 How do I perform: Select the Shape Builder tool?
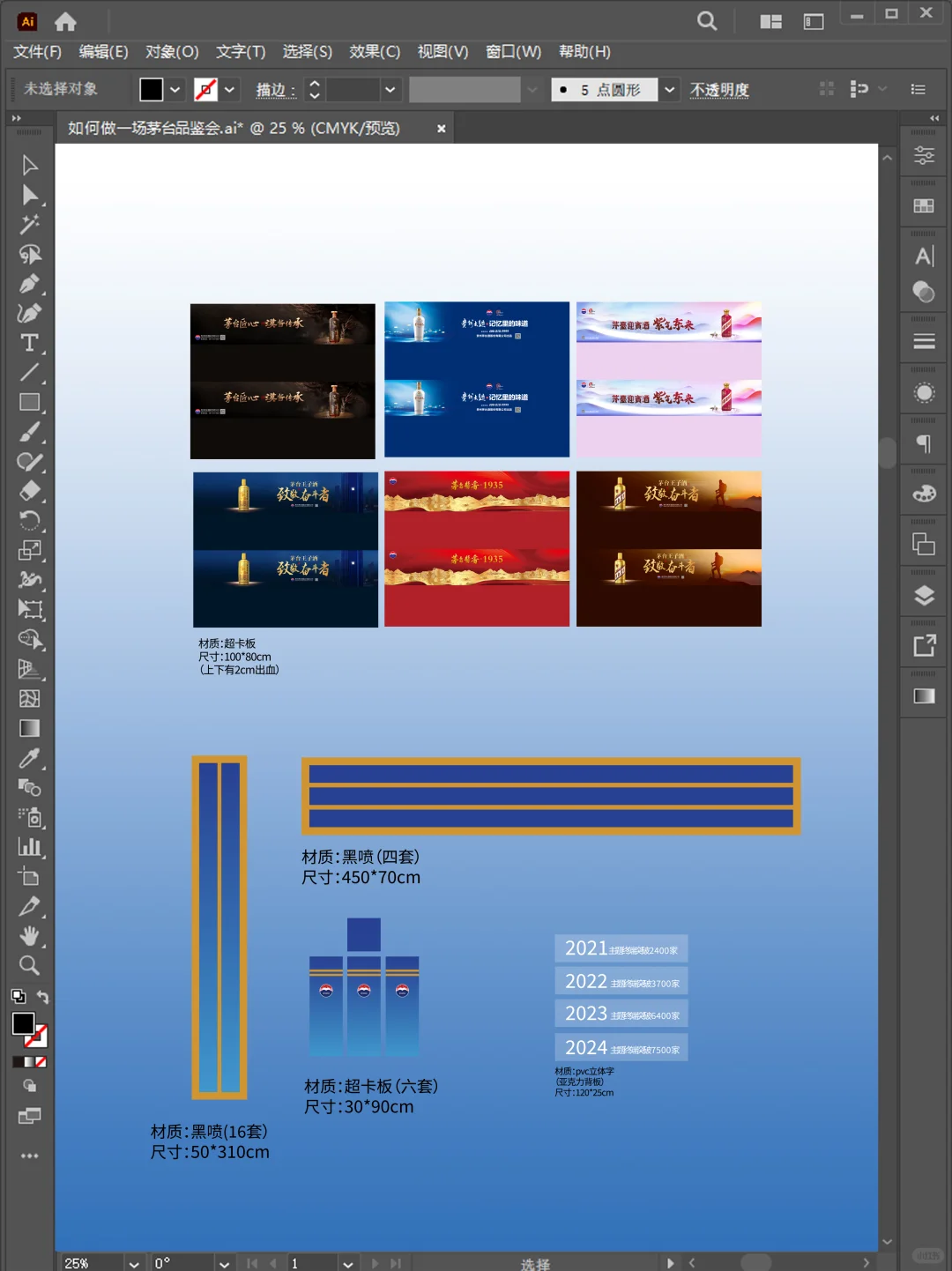coord(30,640)
